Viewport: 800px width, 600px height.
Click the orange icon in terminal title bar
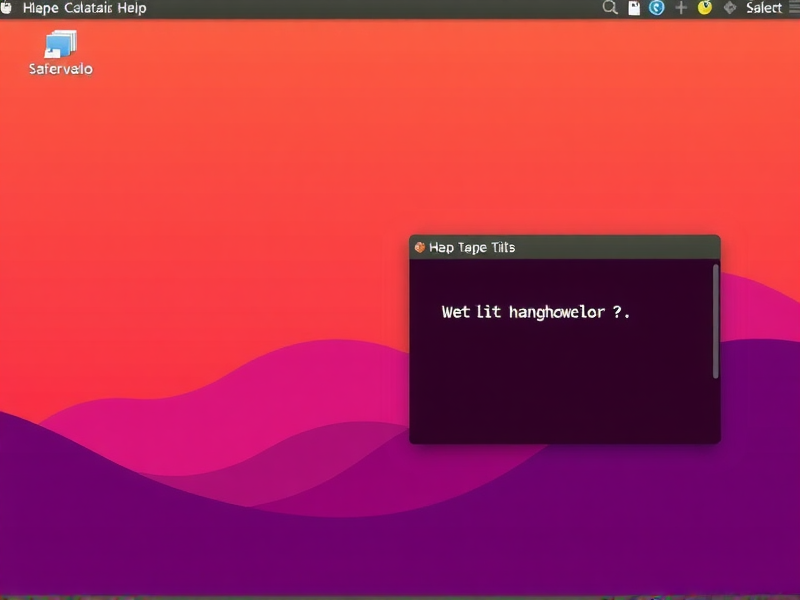point(419,247)
